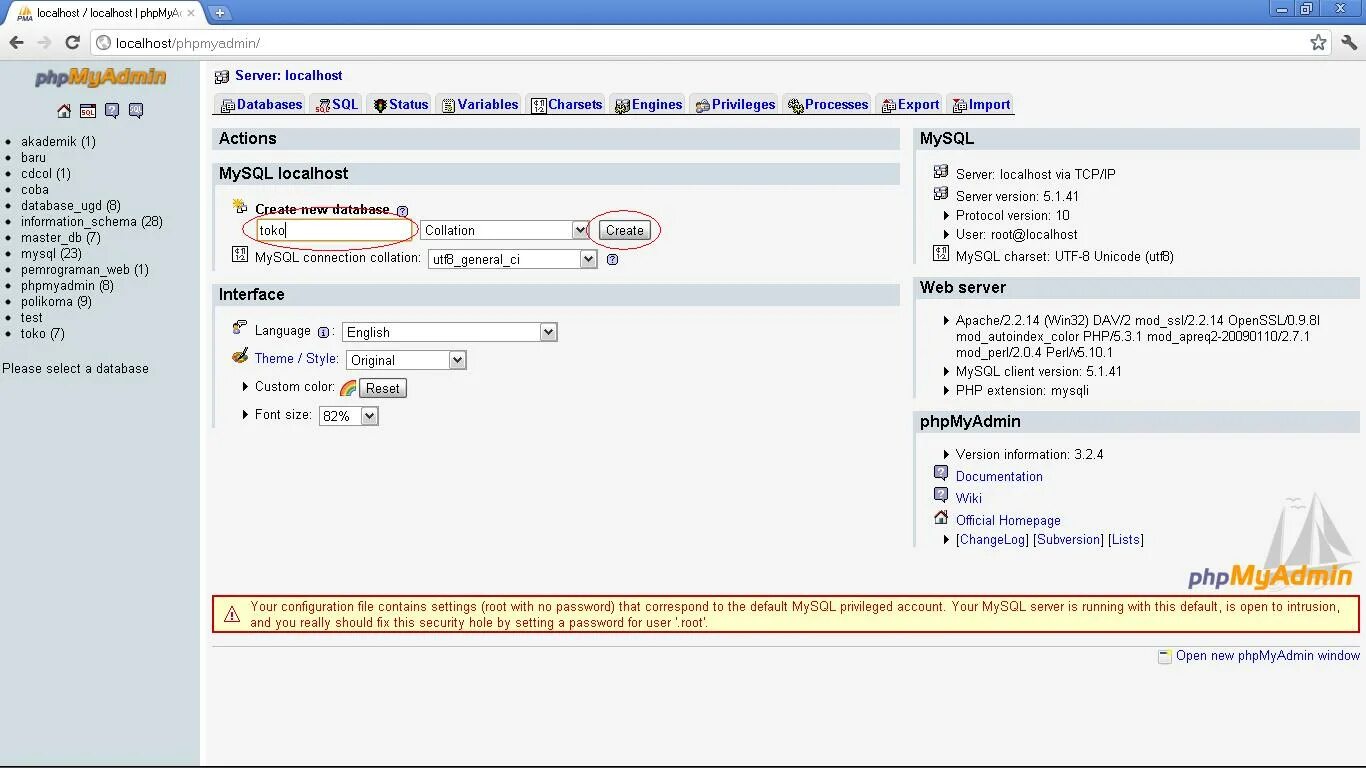
Task: Click the Reset custom color button
Action: (x=383, y=388)
